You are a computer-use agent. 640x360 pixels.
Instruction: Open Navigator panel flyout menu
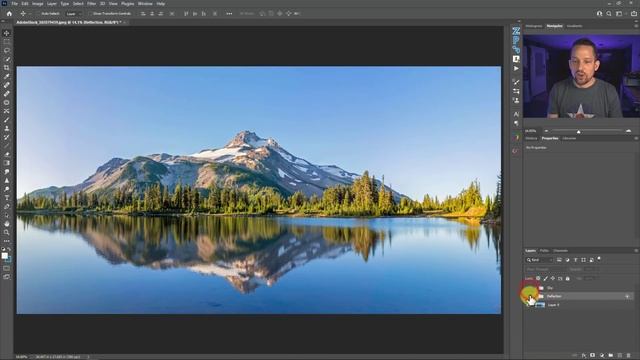(636, 26)
